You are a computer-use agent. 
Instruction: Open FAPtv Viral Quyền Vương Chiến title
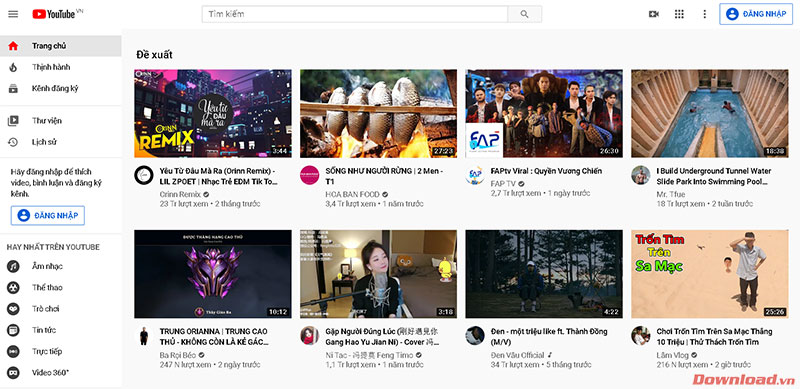(546, 171)
